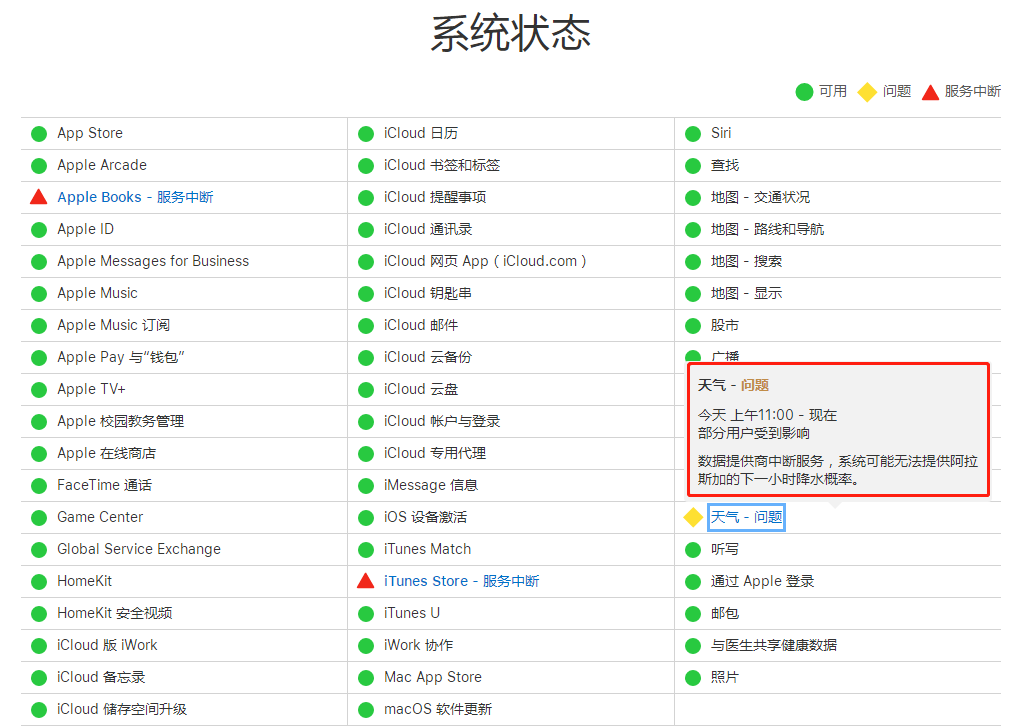Click the 天气 - 问题 title inside the popup
The height and width of the screenshot is (728, 1025).
733,385
